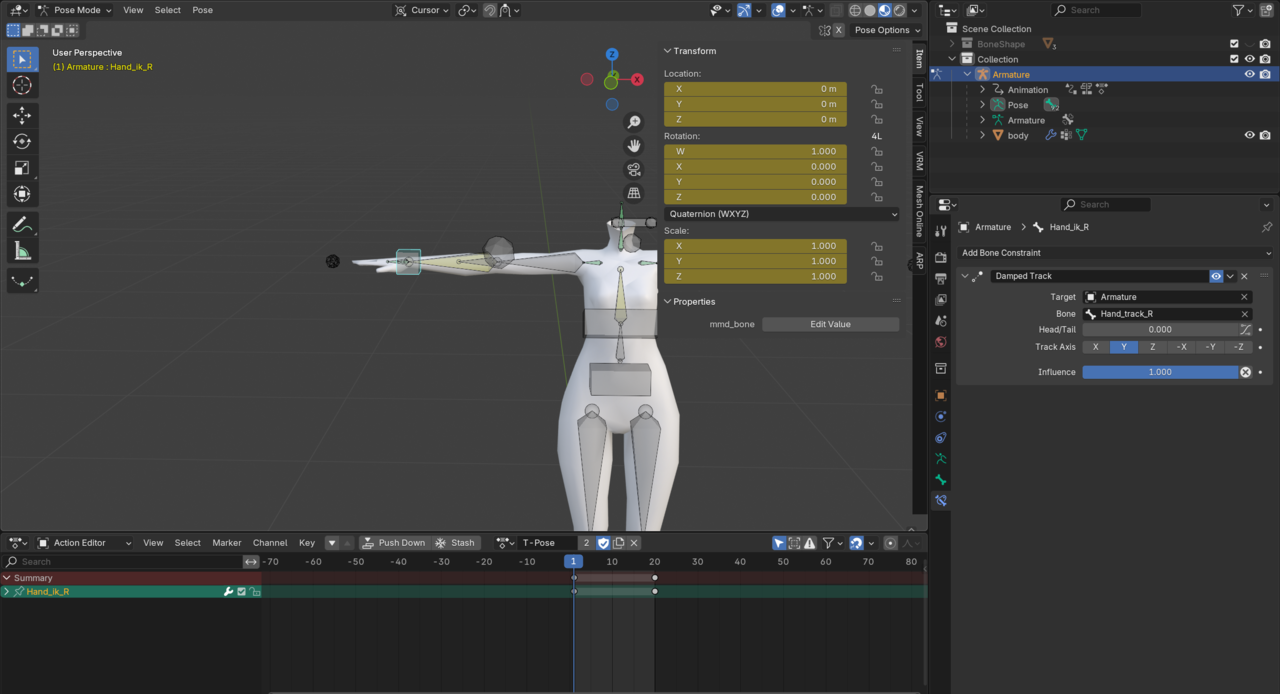Open the Quaternion (WXYZ) rotation mode dropdown
This screenshot has height=694, width=1280.
tap(782, 214)
